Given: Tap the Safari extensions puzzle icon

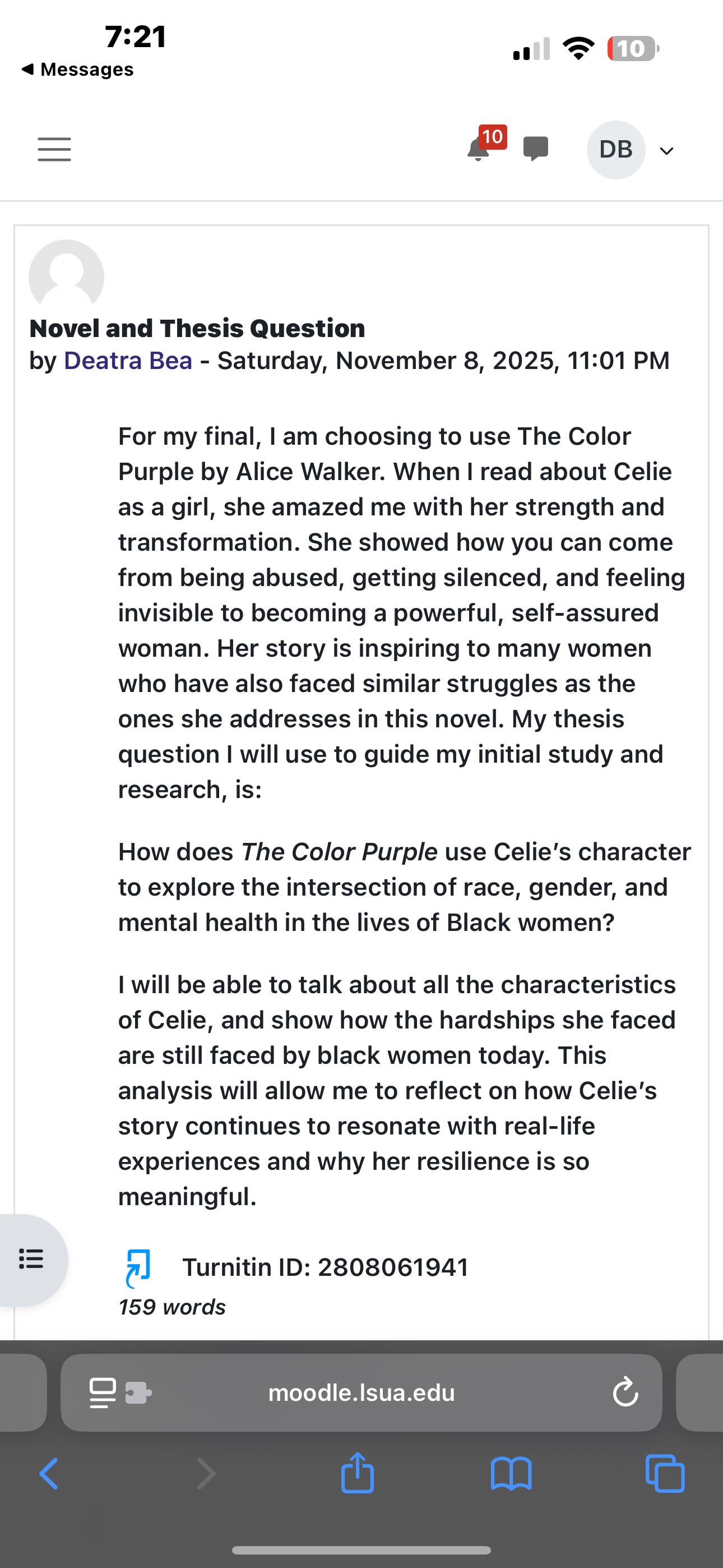Looking at the screenshot, I should pos(138,1392).
